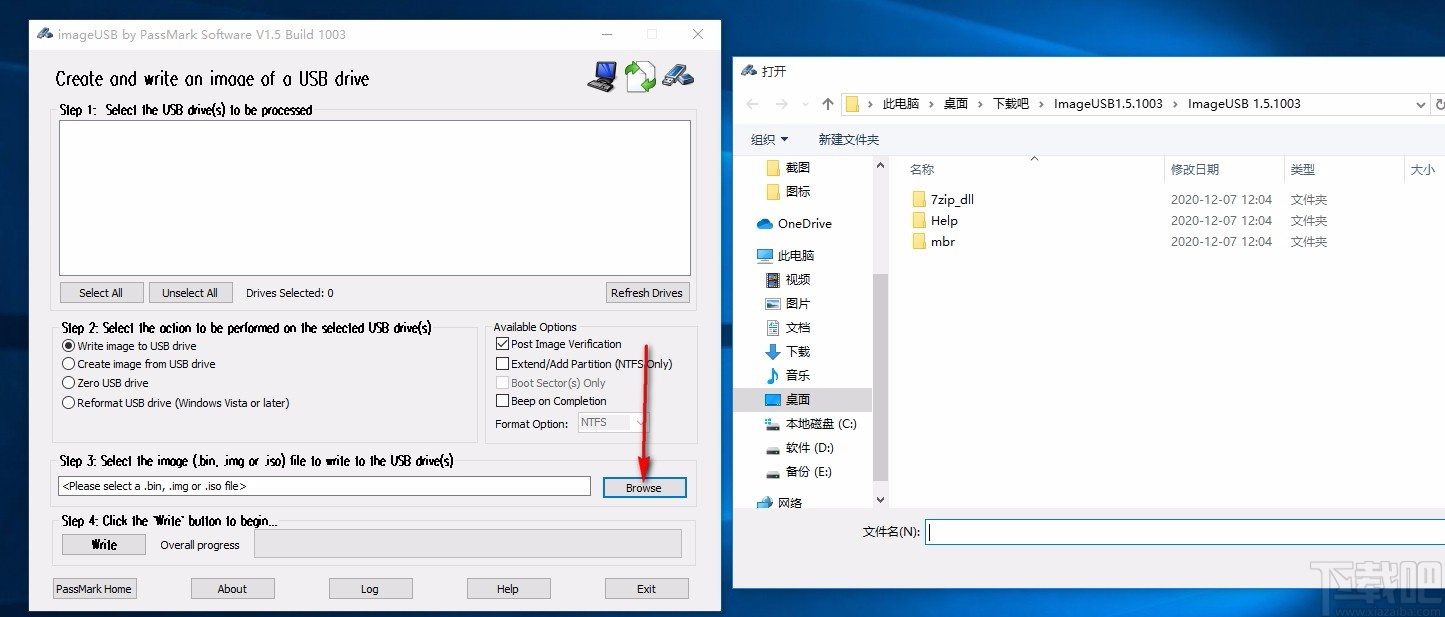Uncheck Post Image Verification
Image resolution: width=1445 pixels, height=617 pixels.
click(x=503, y=343)
